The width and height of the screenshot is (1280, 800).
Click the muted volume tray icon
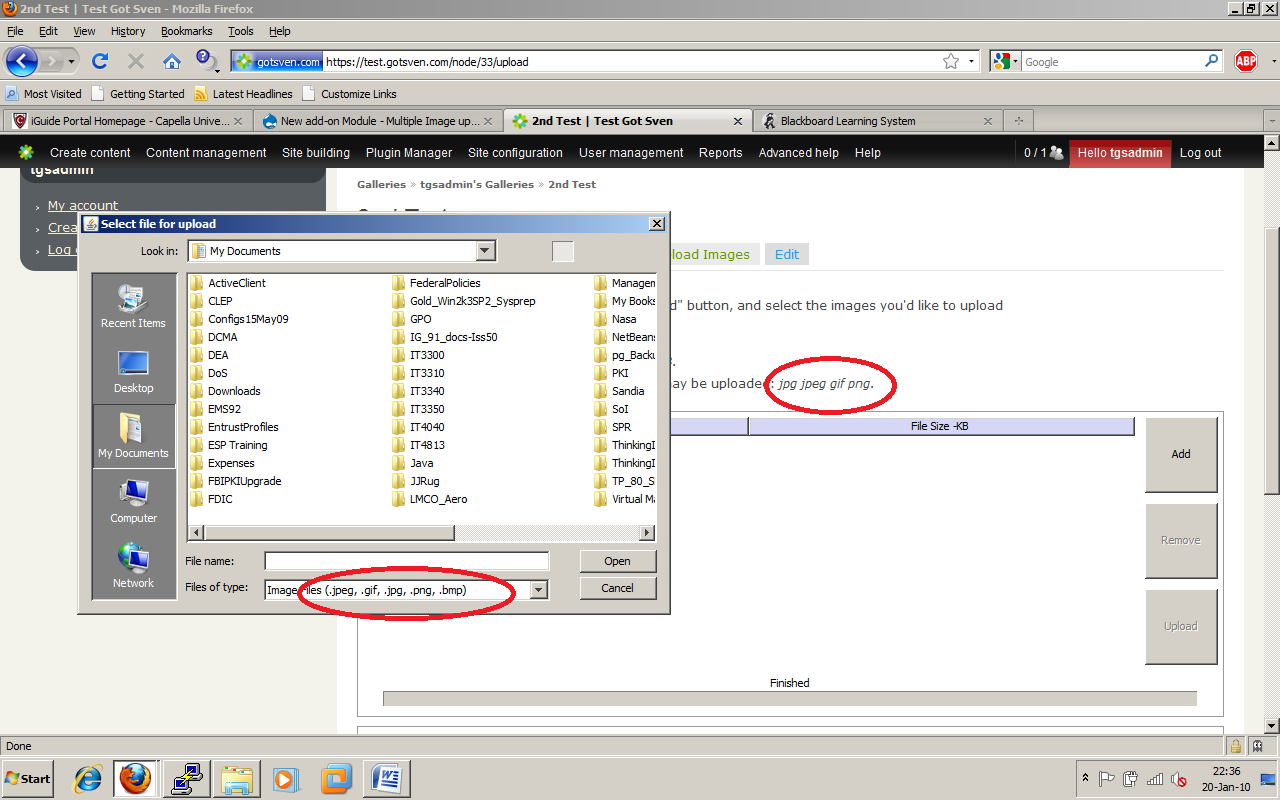[x=1179, y=779]
